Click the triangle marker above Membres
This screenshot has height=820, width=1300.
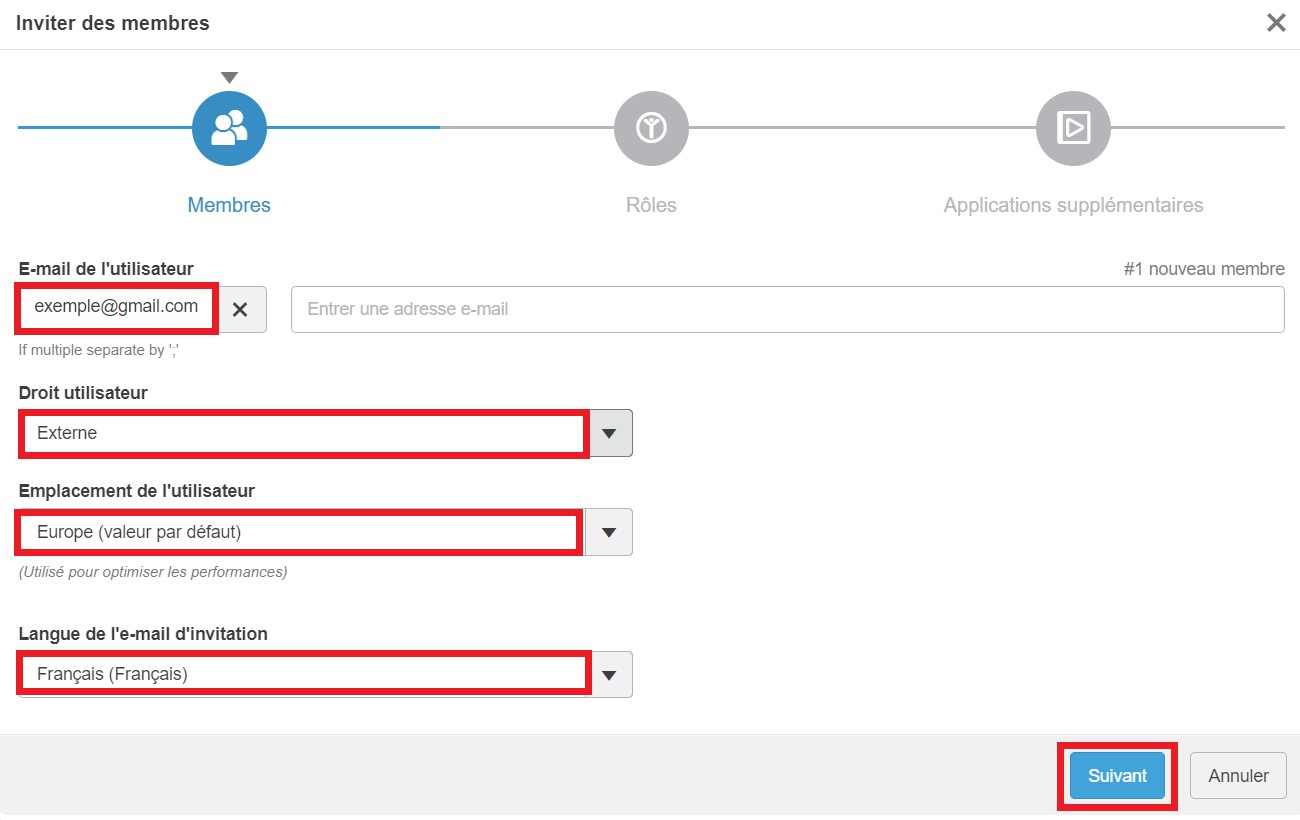pos(229,78)
